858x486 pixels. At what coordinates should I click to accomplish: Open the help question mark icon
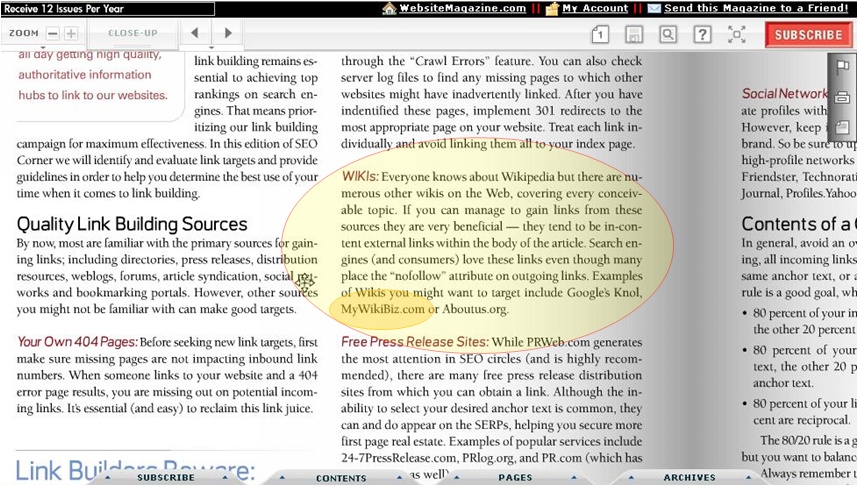(x=702, y=35)
